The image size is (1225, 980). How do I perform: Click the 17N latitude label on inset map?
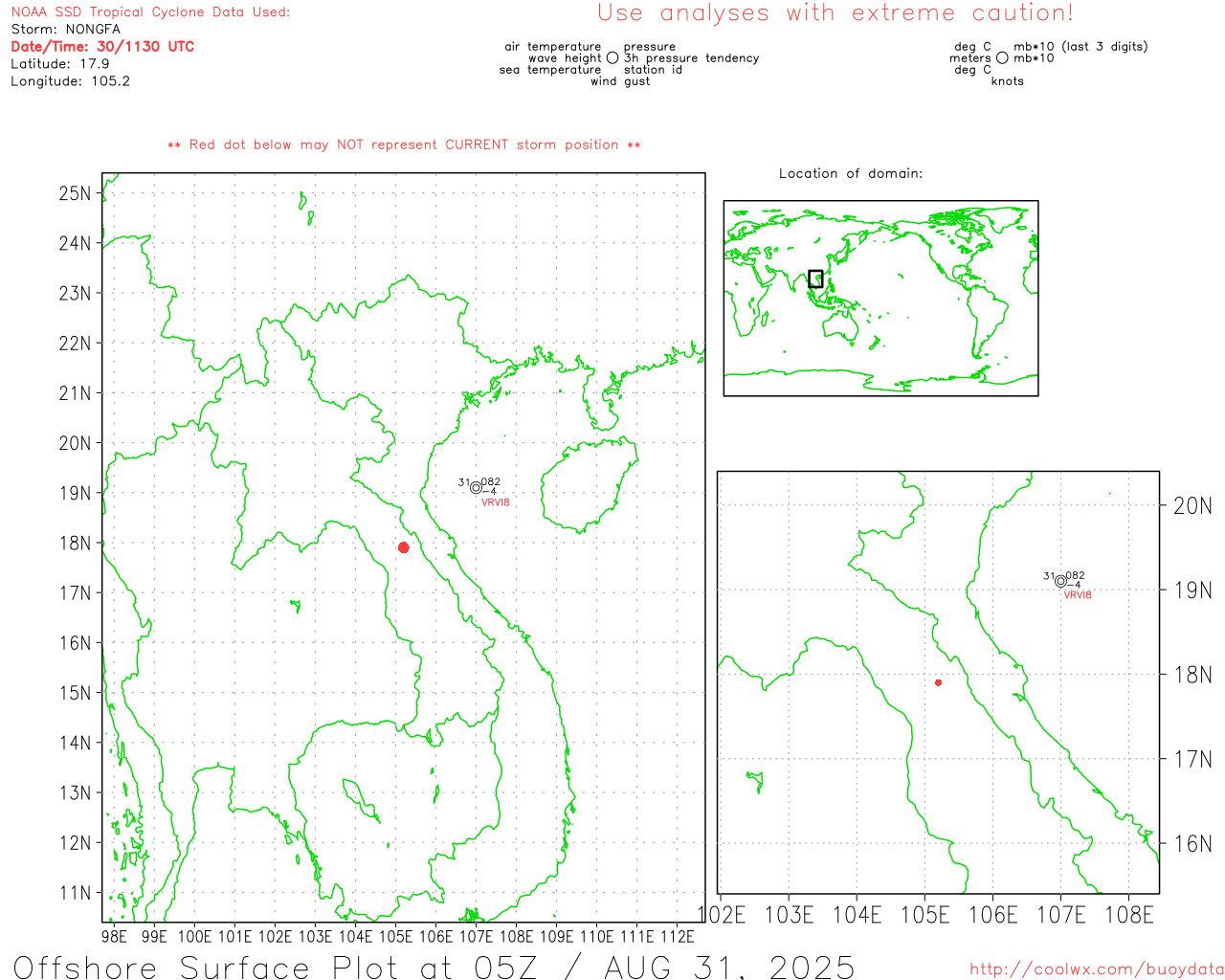(1192, 759)
